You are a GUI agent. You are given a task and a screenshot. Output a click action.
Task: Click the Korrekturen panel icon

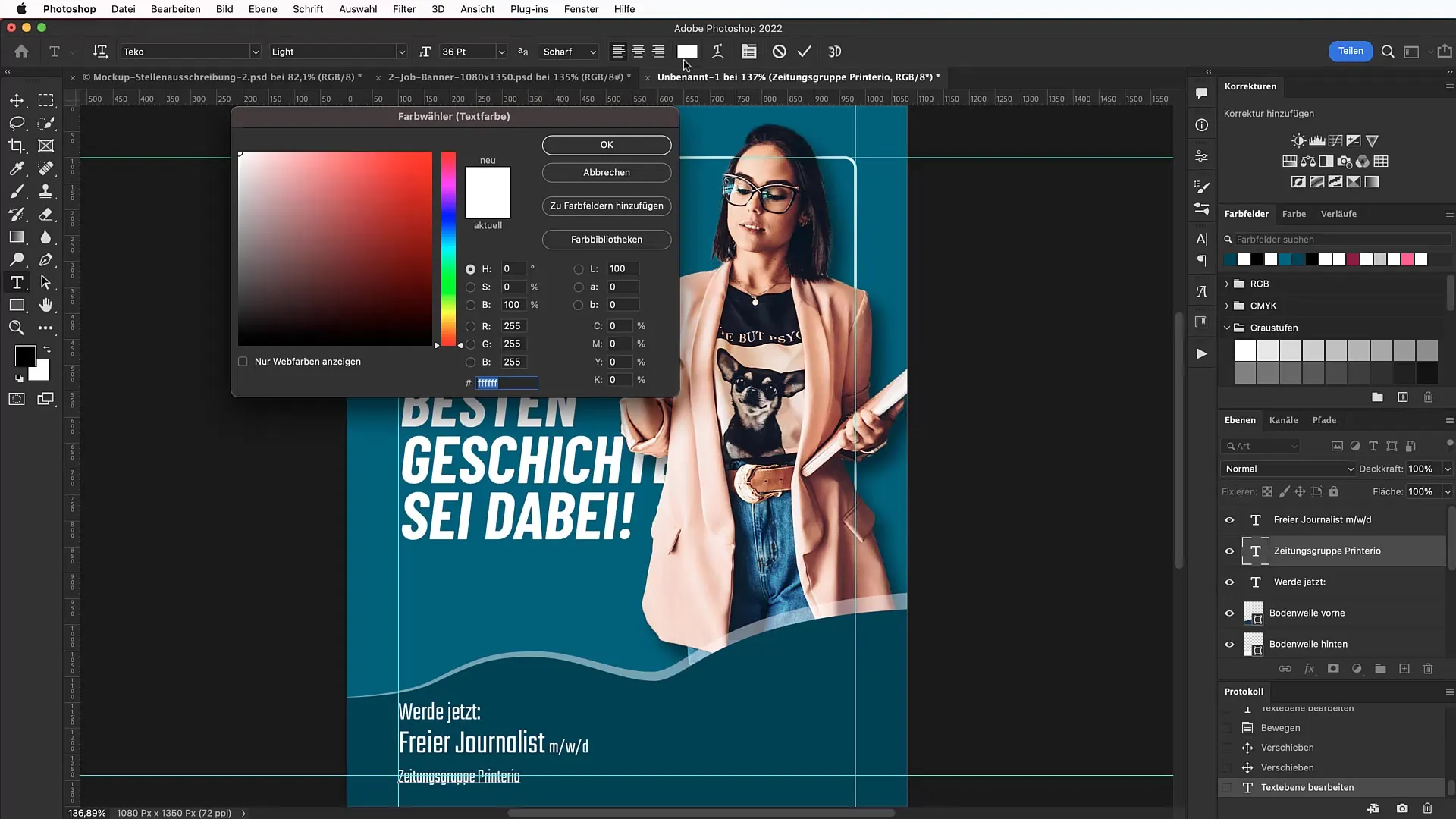[1201, 156]
